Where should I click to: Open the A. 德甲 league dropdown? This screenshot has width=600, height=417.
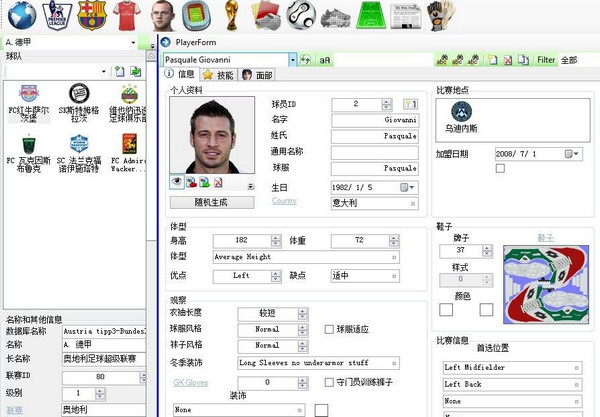tap(133, 42)
